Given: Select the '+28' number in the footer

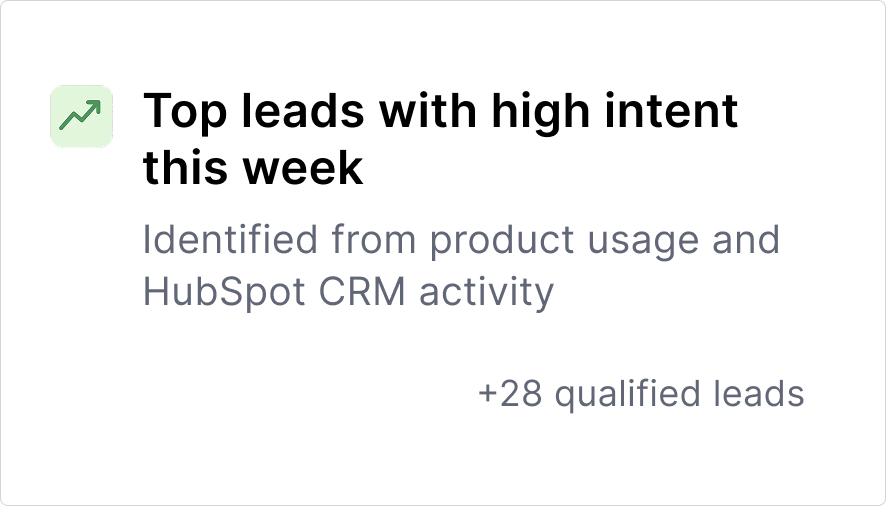Looking at the screenshot, I should click(510, 394).
